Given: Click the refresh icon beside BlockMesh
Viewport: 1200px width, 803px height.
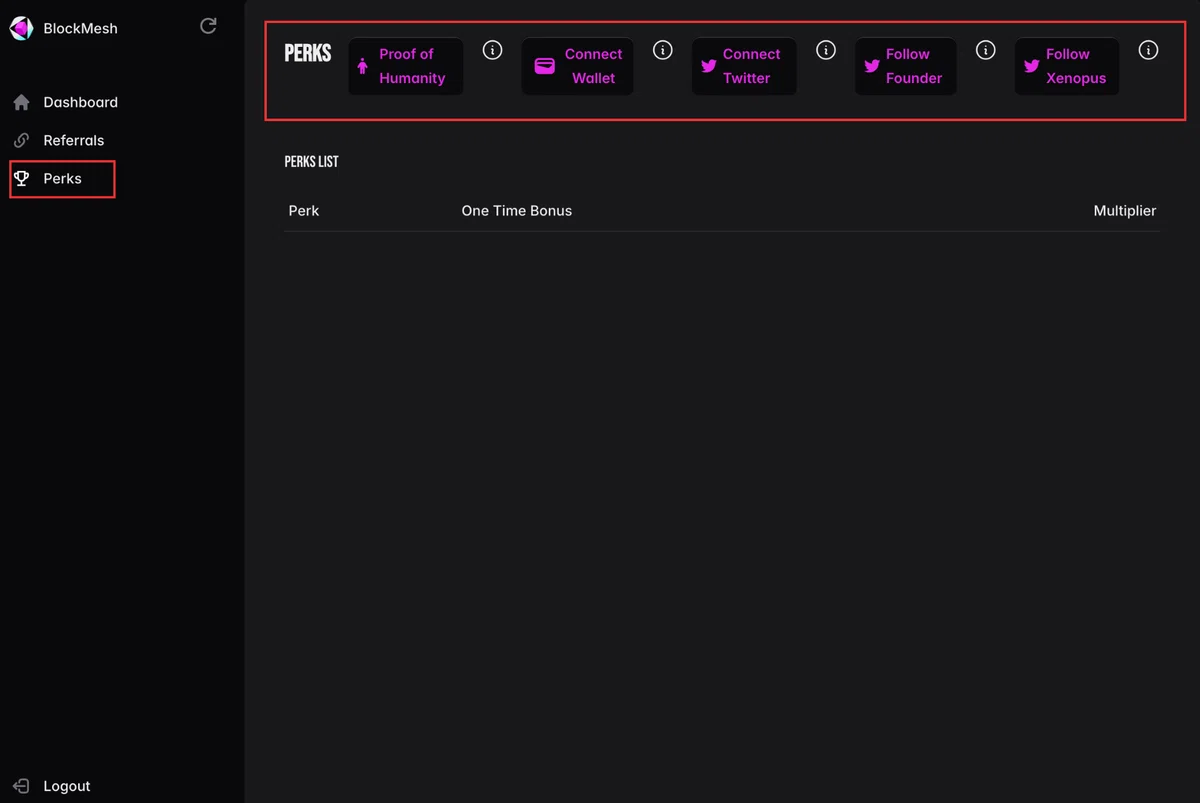Looking at the screenshot, I should 208,26.
